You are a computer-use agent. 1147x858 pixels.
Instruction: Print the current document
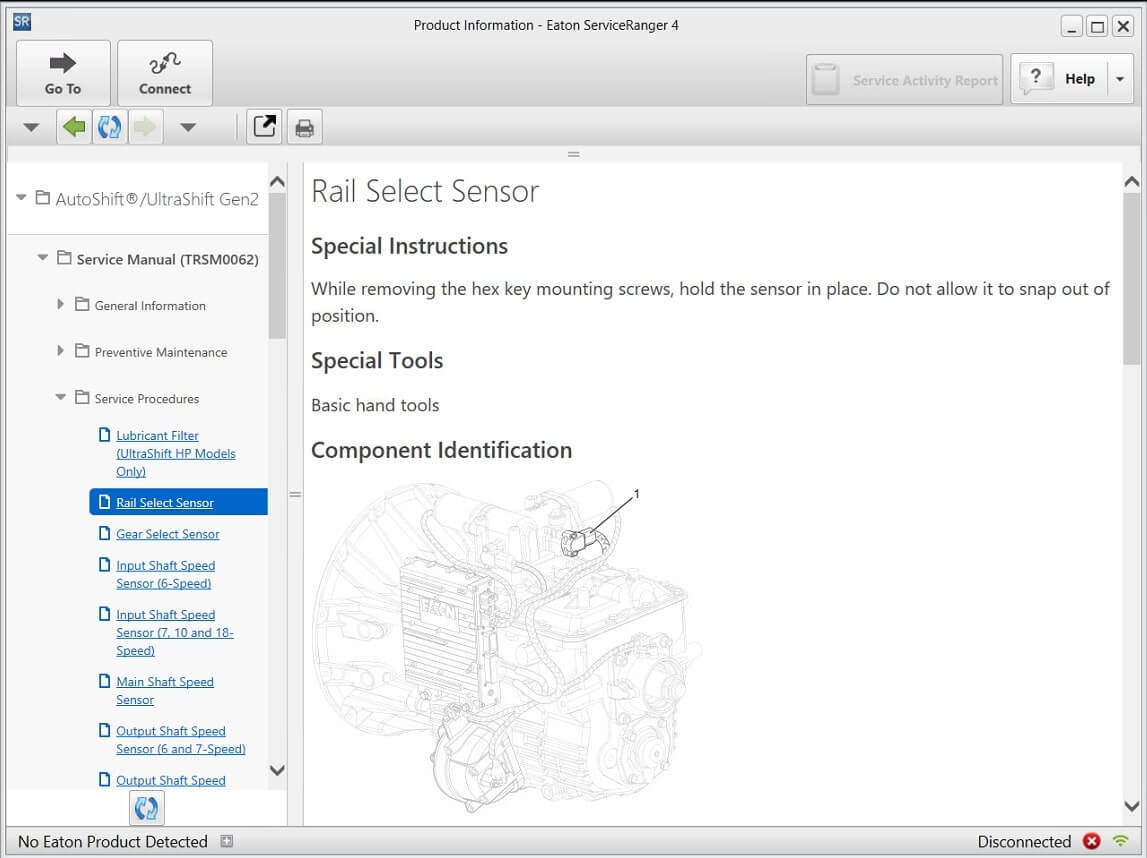(304, 128)
